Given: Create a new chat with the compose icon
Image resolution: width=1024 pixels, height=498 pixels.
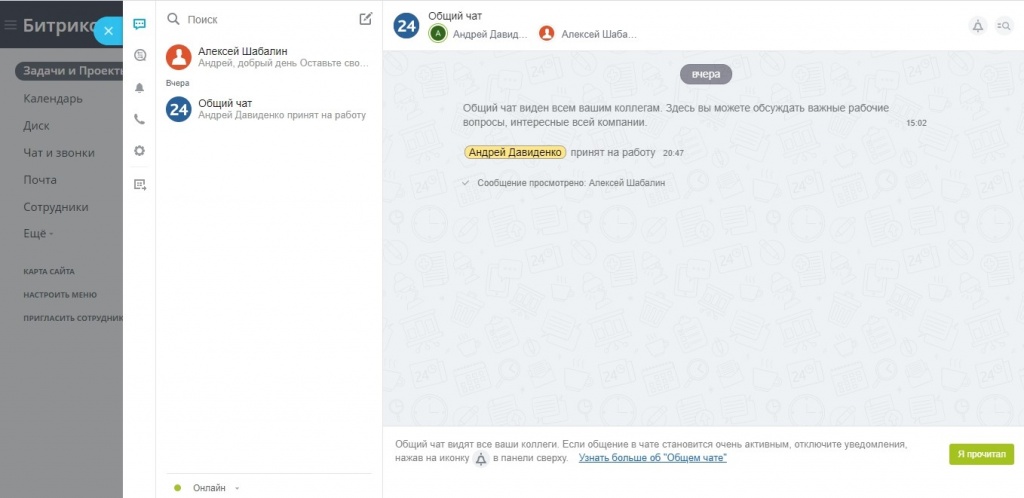Looking at the screenshot, I should pos(365,18).
